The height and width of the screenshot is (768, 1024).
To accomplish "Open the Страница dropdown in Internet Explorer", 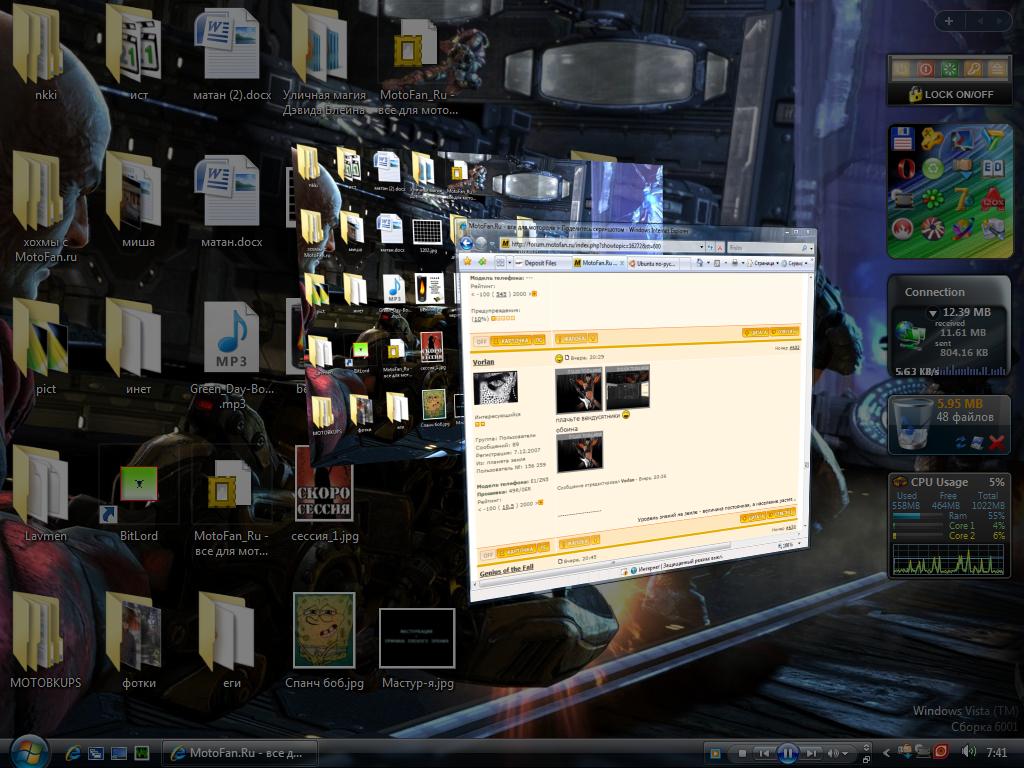I will (763, 263).
